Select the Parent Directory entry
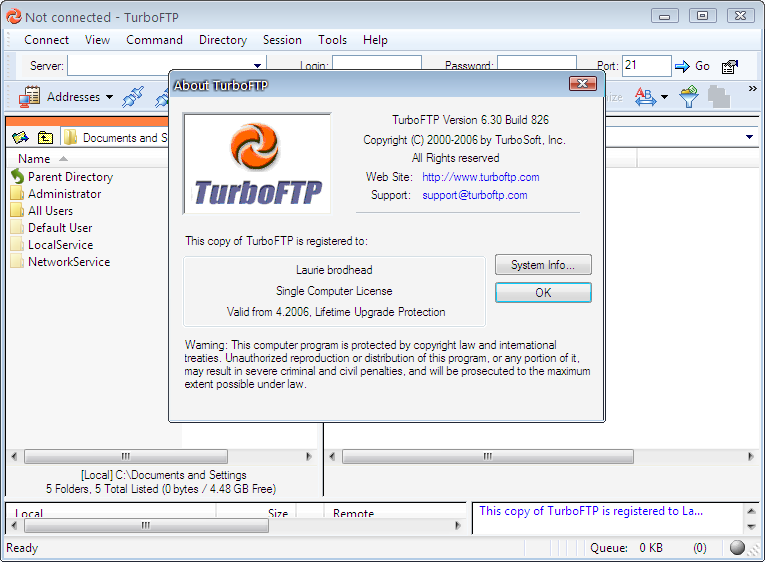Image resolution: width=765 pixels, height=562 pixels. click(x=70, y=177)
